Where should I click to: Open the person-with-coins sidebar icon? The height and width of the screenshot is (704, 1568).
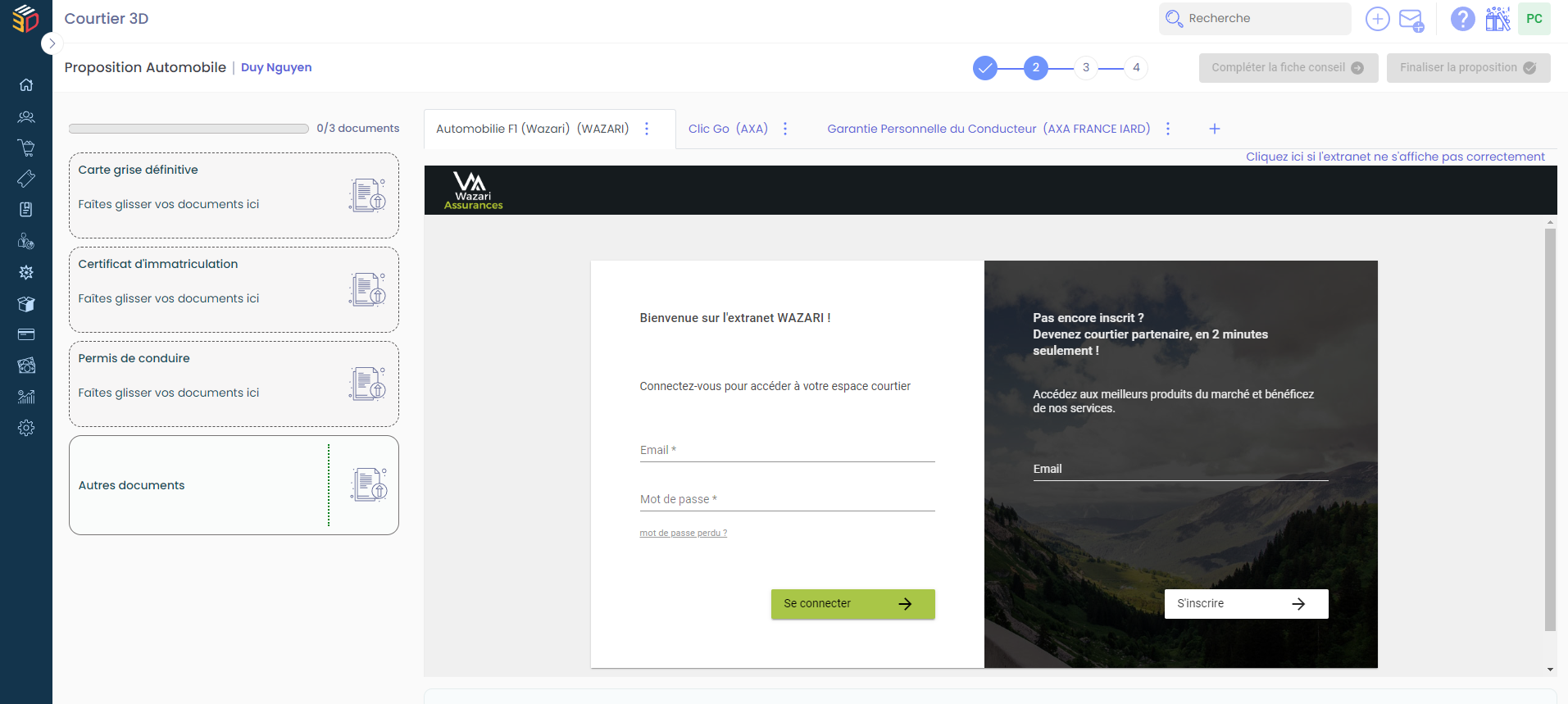[26, 241]
